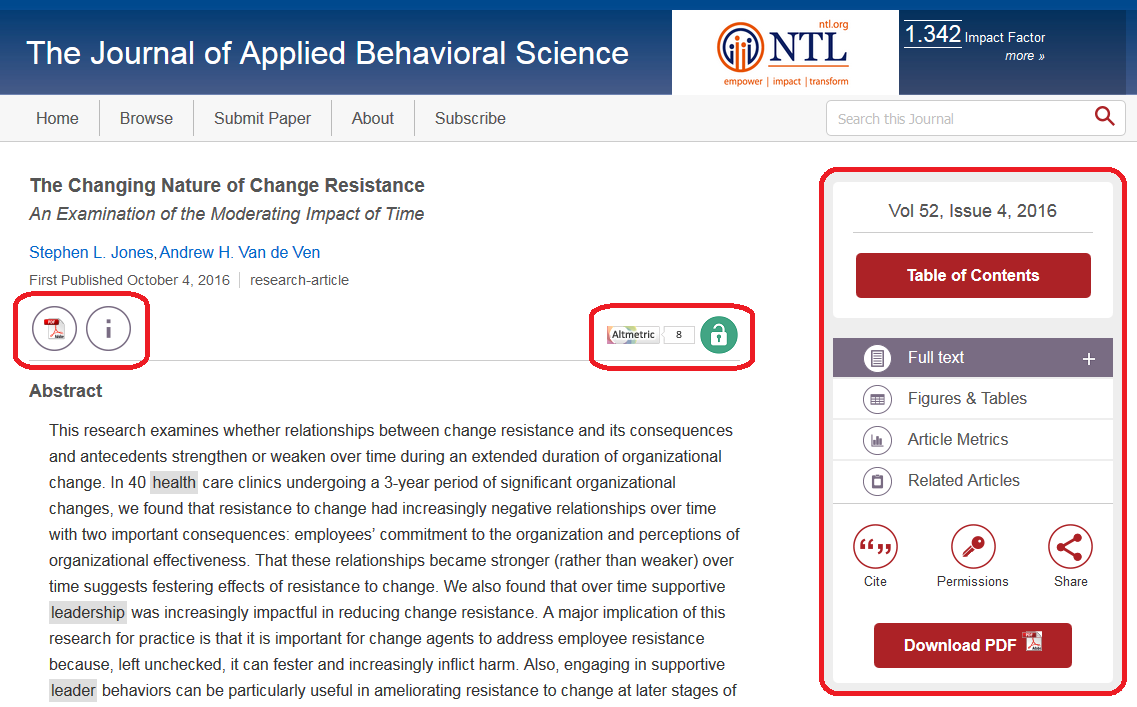Open the Figures & Tables section
Image resolution: width=1137 pixels, height=707 pixels.
click(966, 399)
